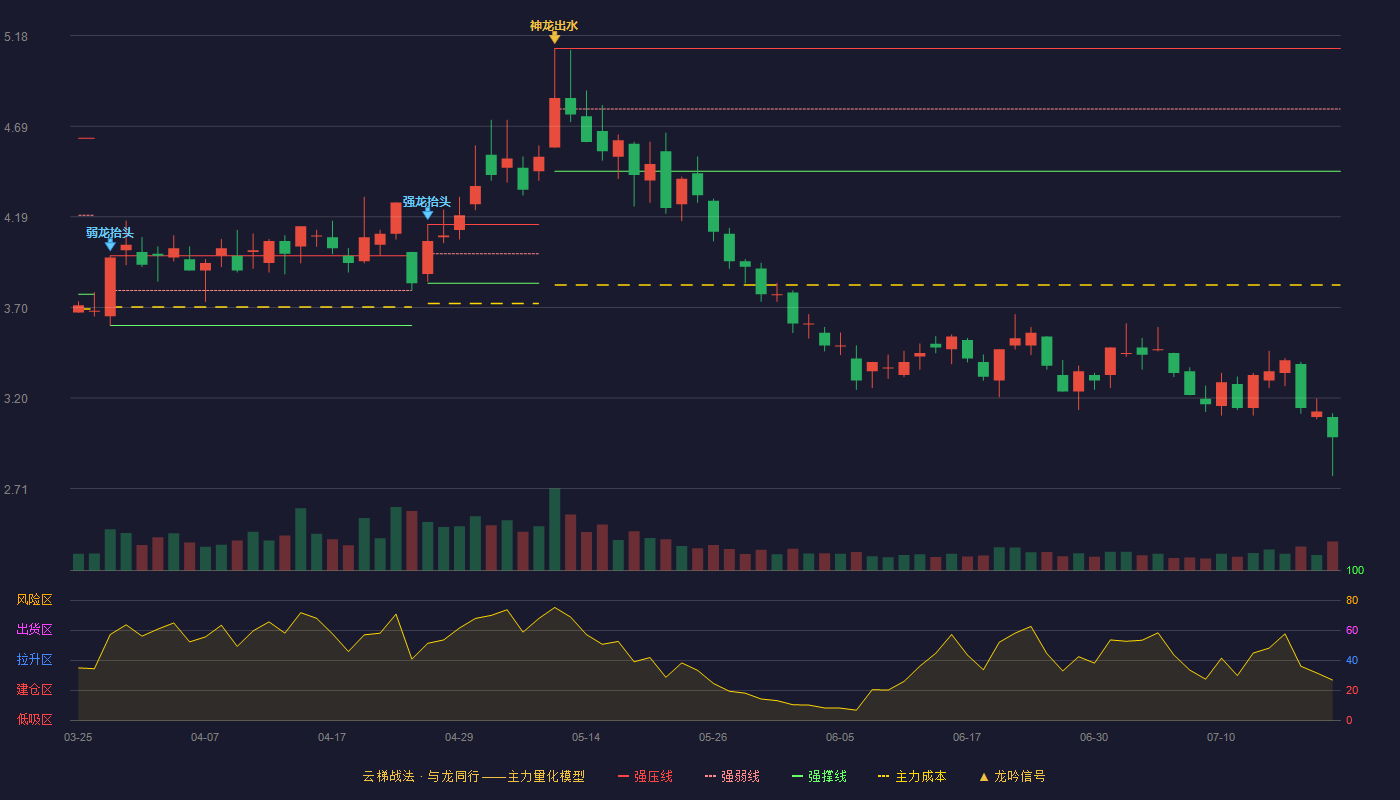Click the 80 indicator axis value
This screenshot has height=800, width=1400.
point(1352,600)
